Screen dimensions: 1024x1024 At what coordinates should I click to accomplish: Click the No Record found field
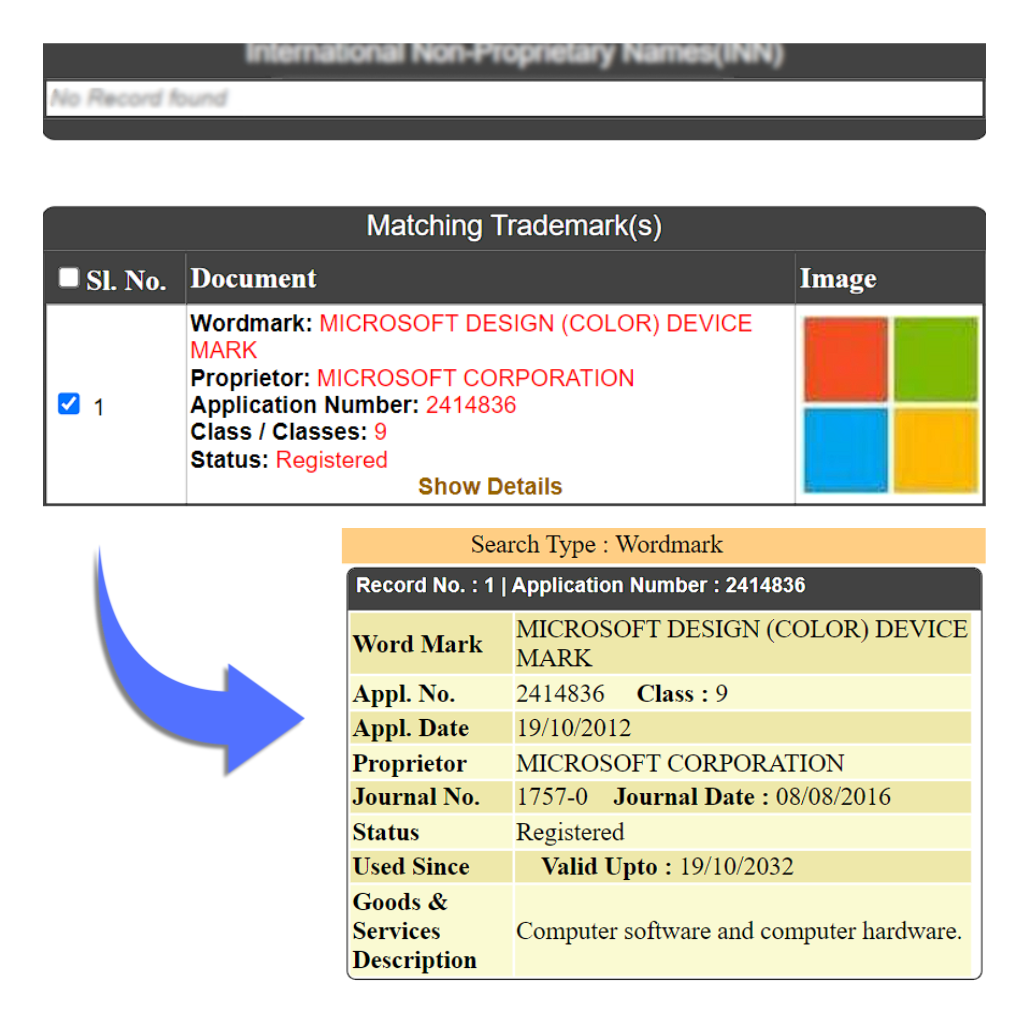513,98
